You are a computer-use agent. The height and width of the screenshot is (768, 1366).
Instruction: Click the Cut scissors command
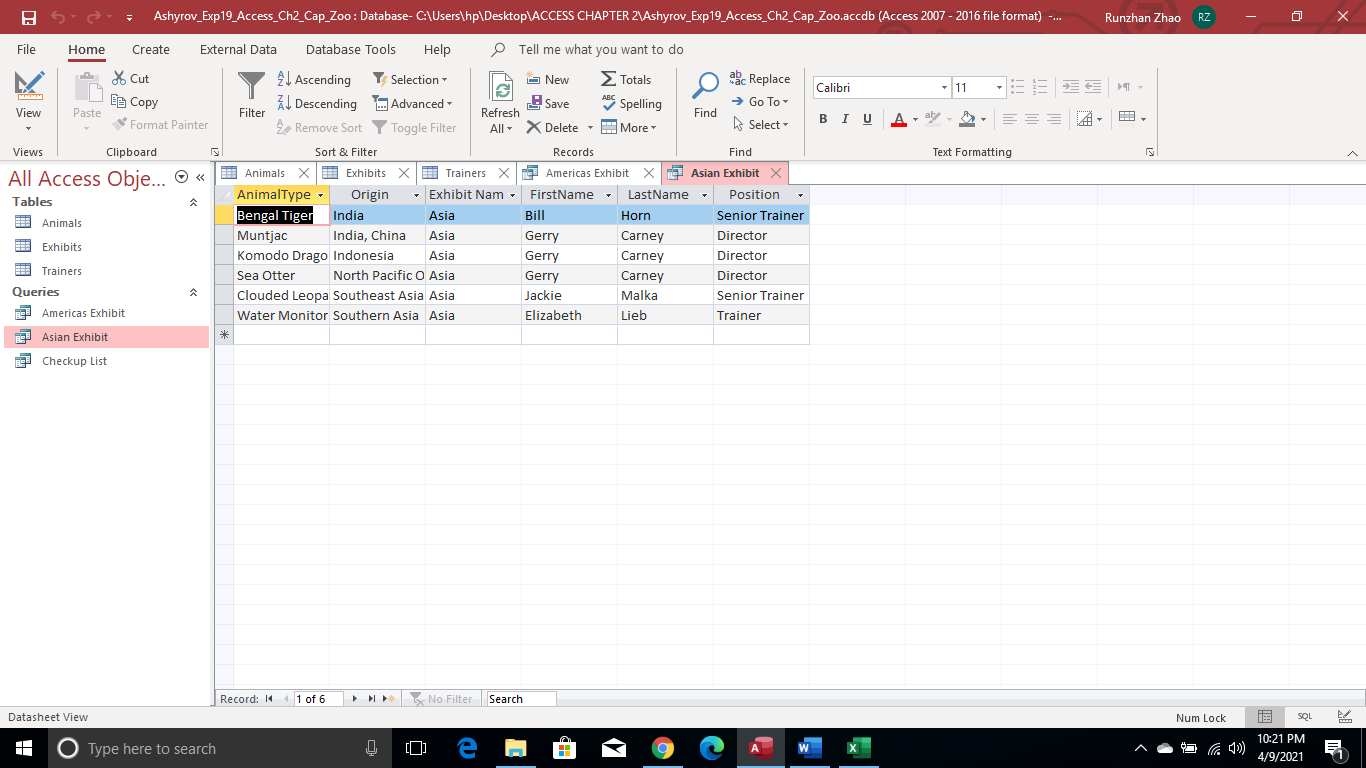[131, 78]
